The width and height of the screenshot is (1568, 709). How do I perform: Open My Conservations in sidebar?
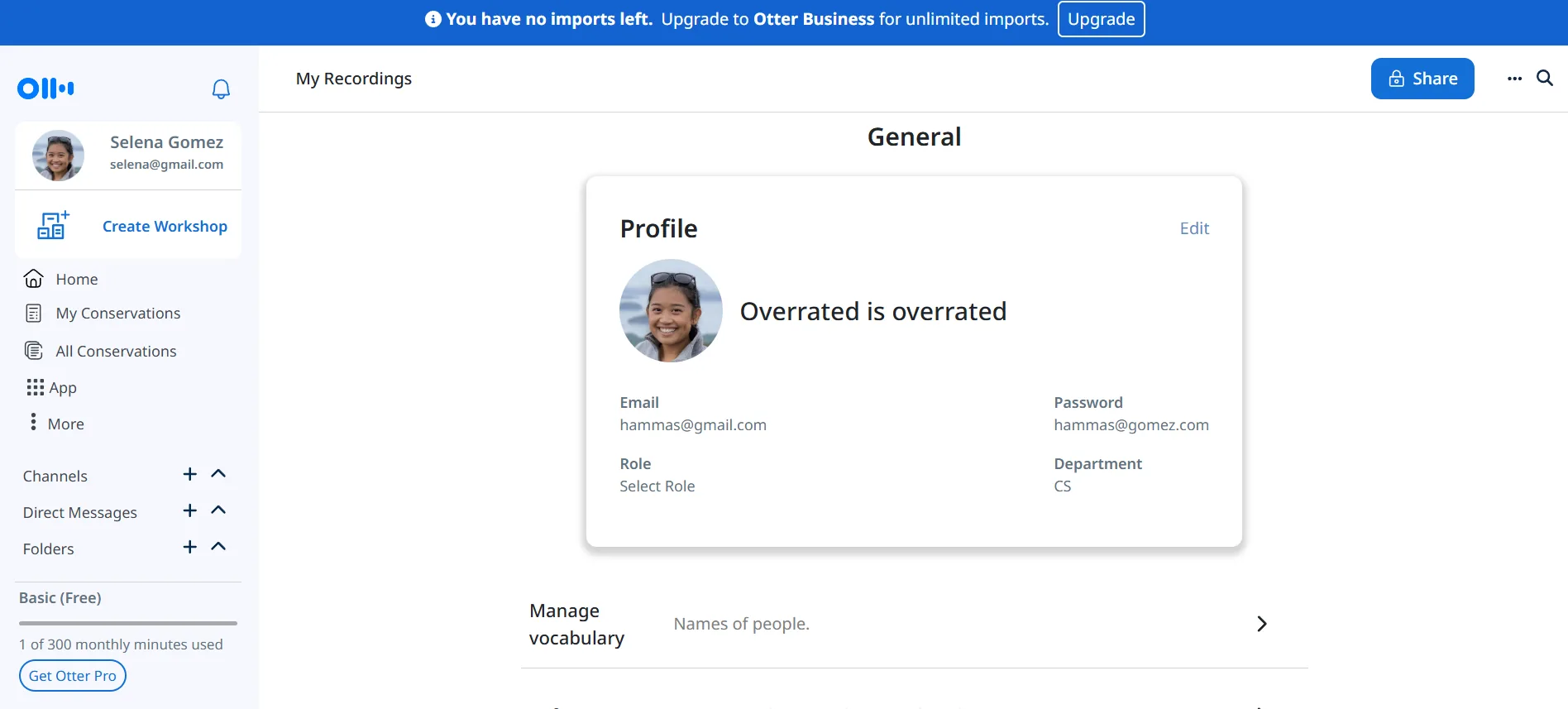[117, 314]
